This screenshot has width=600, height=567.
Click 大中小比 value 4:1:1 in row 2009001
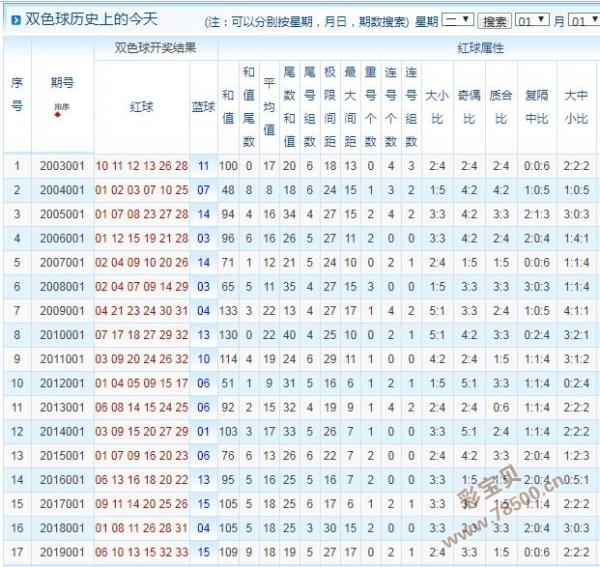pyautogui.click(x=576, y=310)
